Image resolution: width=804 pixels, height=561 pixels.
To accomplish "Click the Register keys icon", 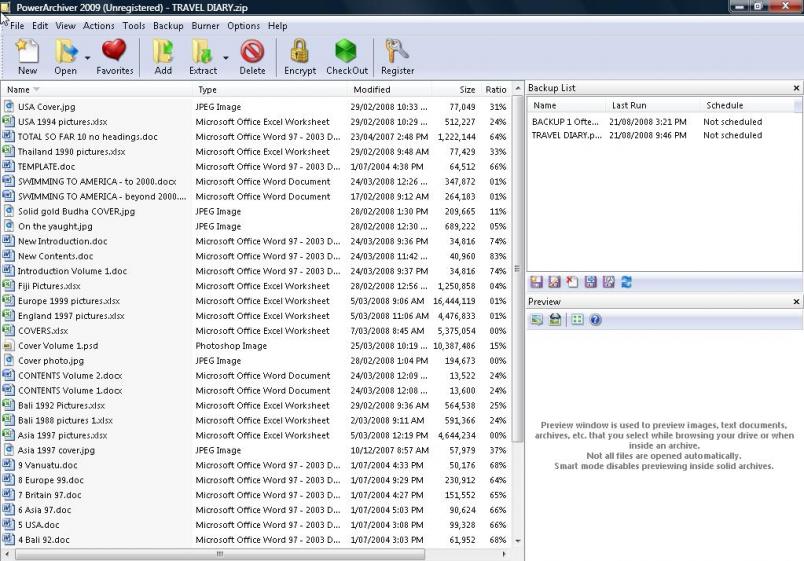I will (396, 51).
